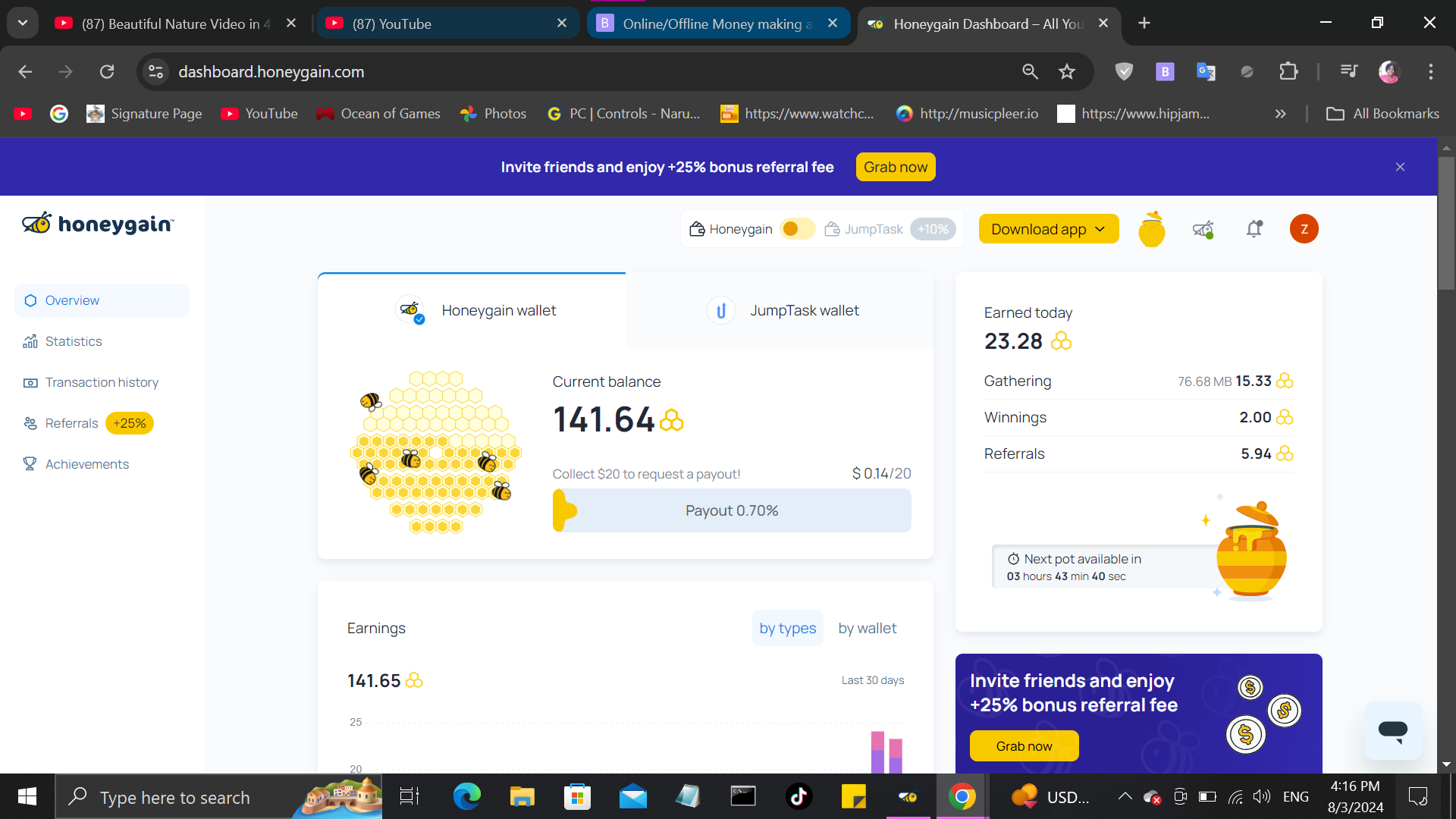The width and height of the screenshot is (1456, 819).
Task: Click the honey pot icon in header
Action: pyautogui.click(x=1151, y=229)
